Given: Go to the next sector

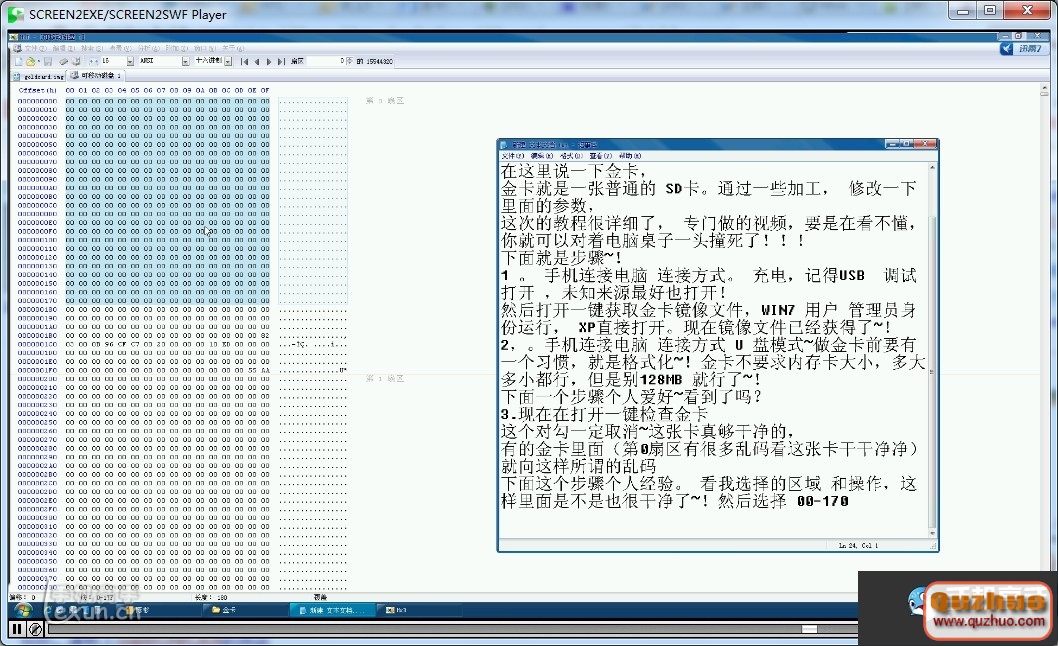Looking at the screenshot, I should [x=269, y=61].
